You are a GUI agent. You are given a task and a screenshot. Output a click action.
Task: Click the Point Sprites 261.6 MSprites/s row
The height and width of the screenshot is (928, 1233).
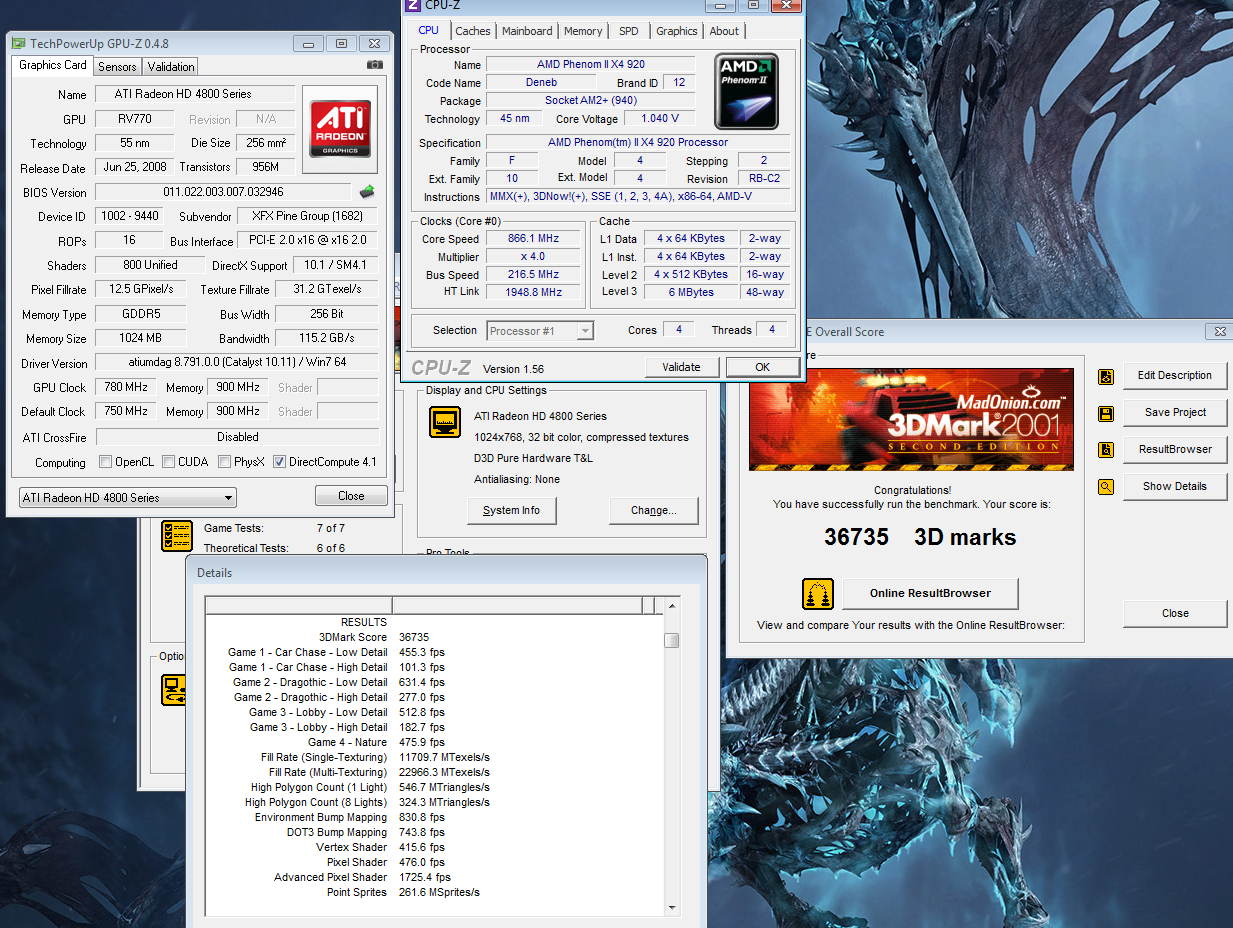[x=434, y=892]
